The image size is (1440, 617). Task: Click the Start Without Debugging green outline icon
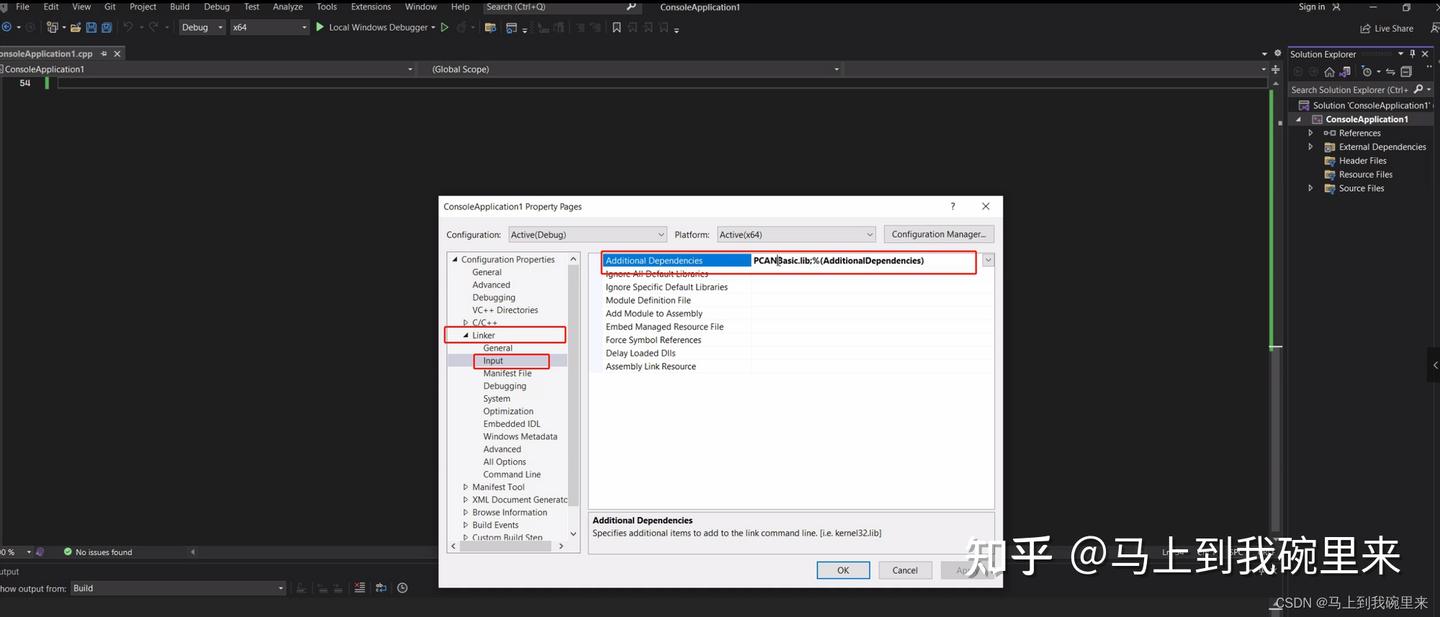444,27
